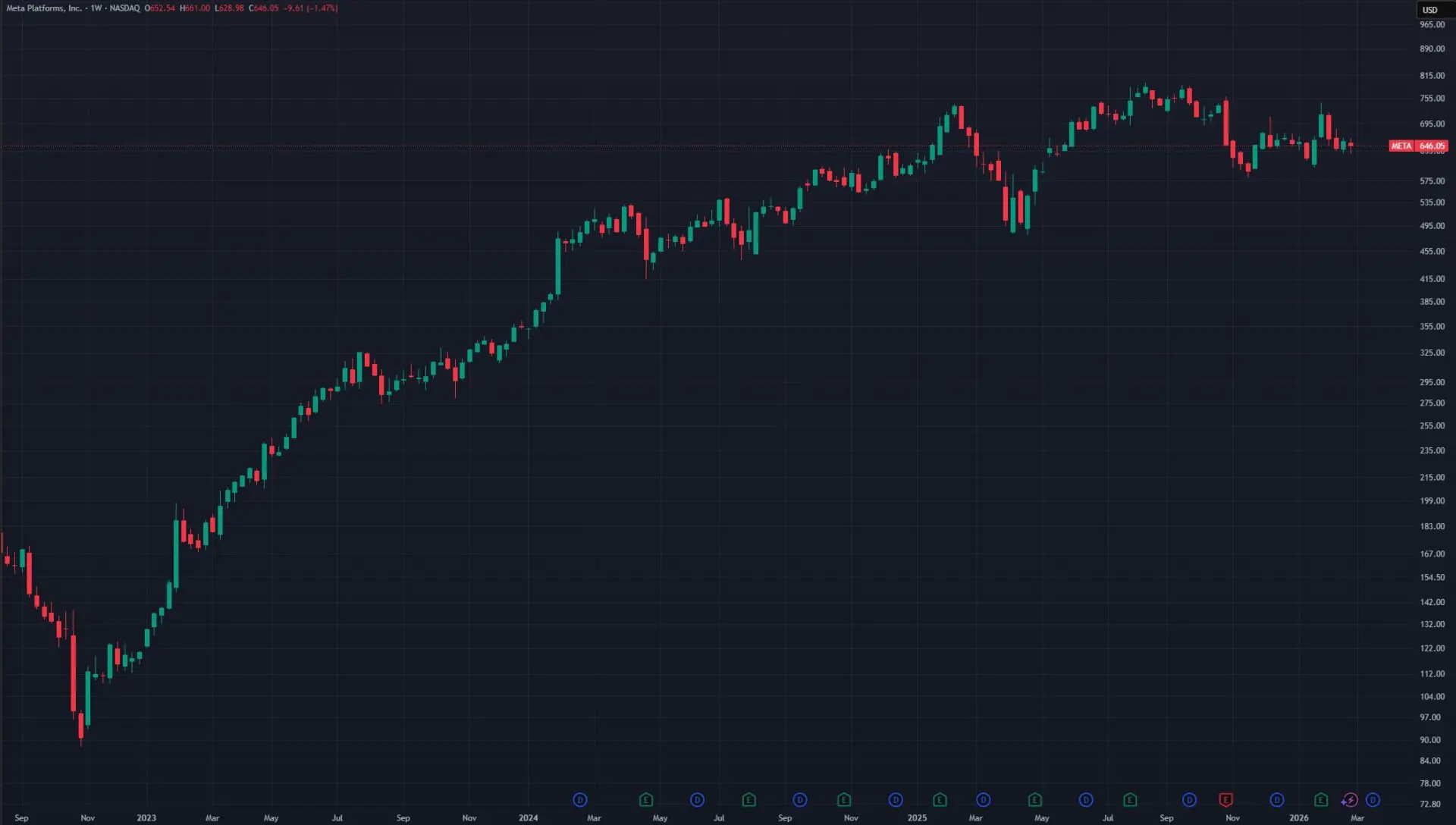The image size is (1456, 825).
Task: Show the dividend marker before Jul 2025 label
Action: (1086, 800)
